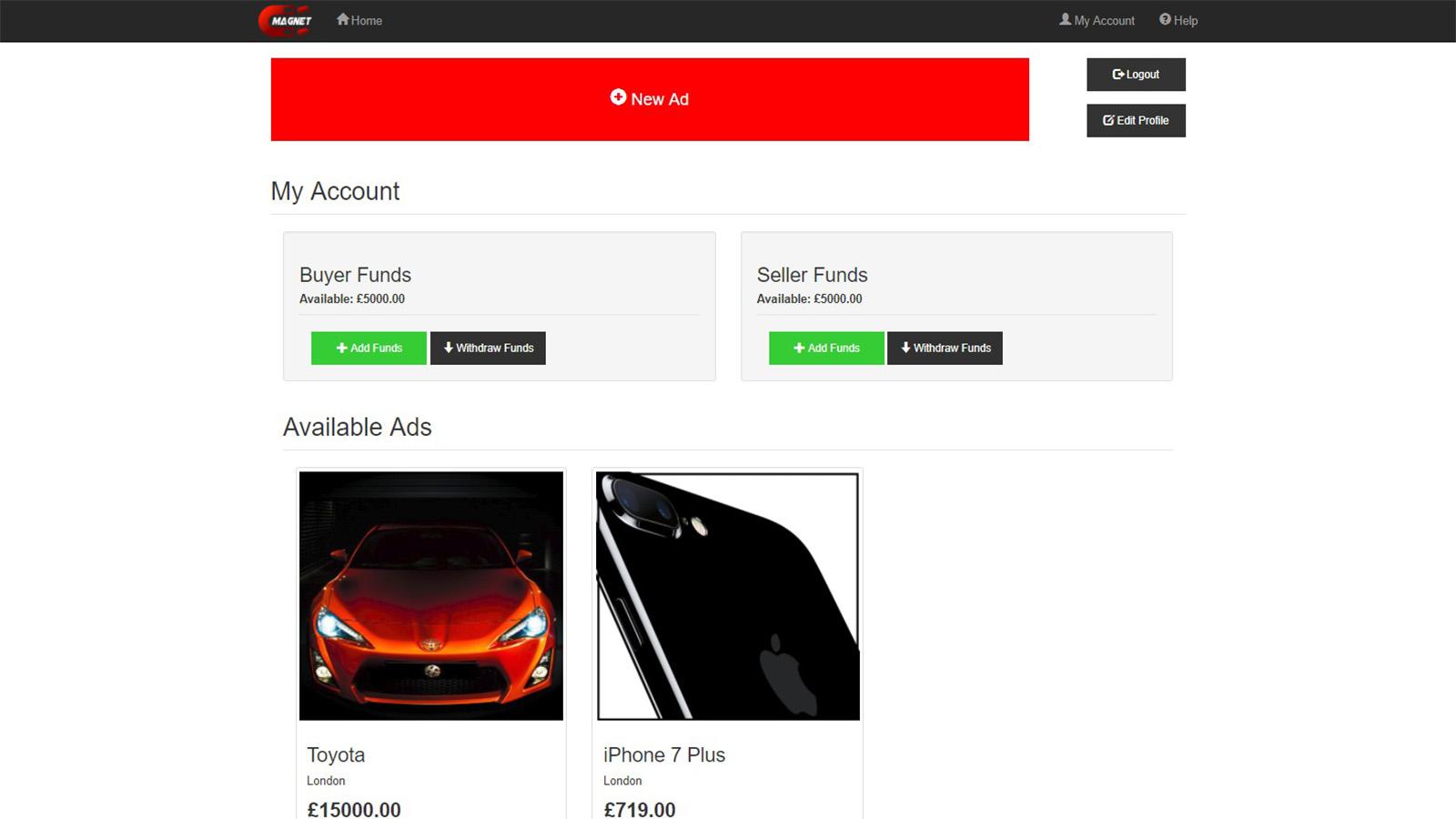This screenshot has width=1456, height=819.
Task: Click the £719.00 price
Action: coord(640,809)
